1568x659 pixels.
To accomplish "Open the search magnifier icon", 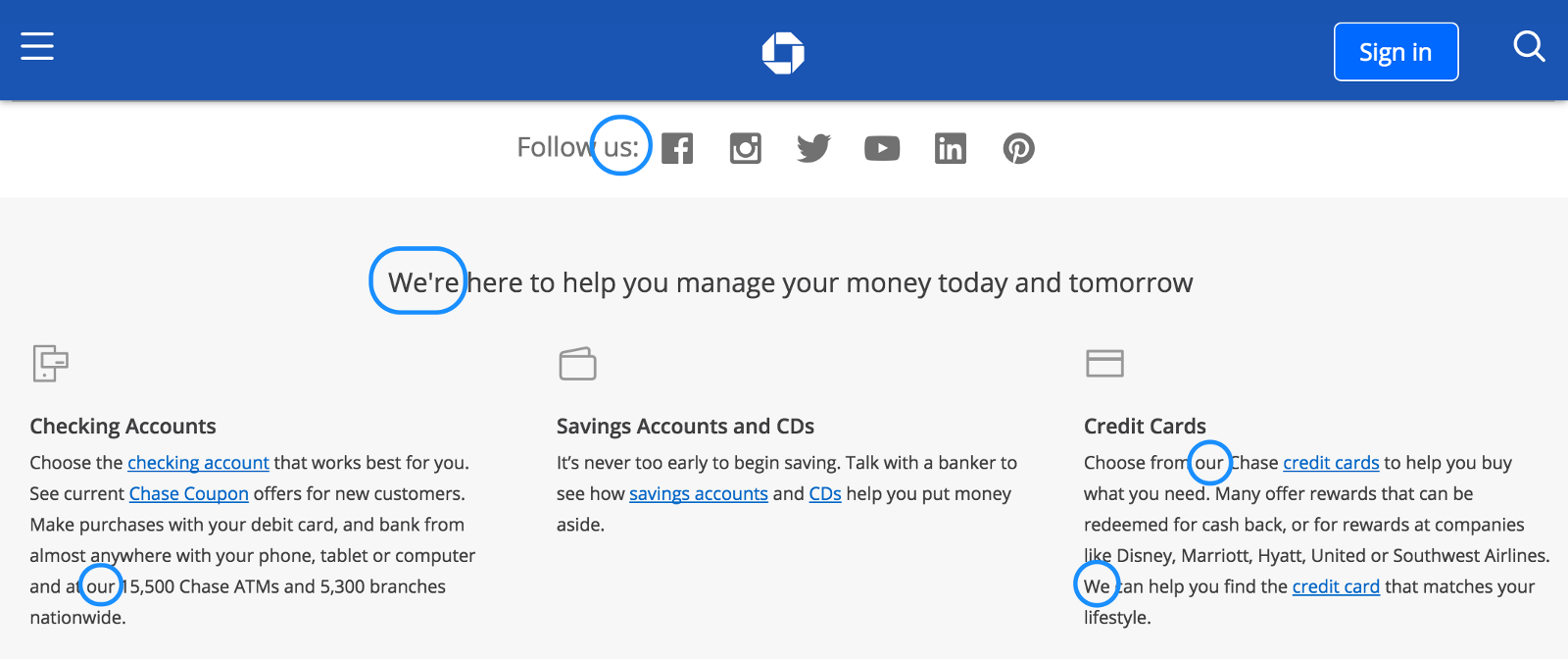I will click(1529, 46).
